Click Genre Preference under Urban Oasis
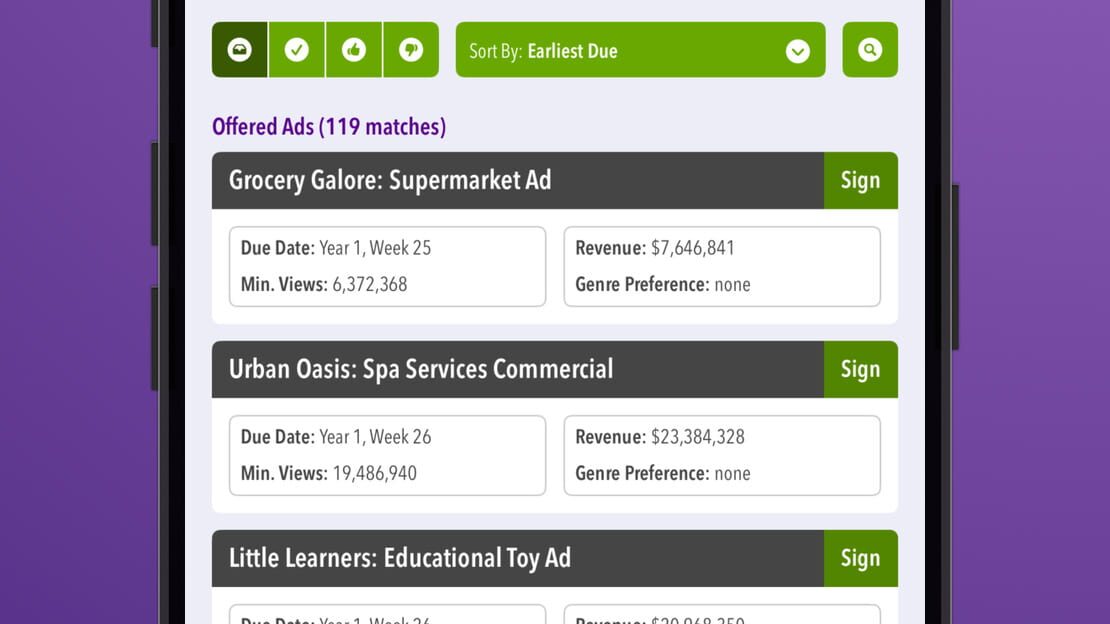The image size is (1110, 624). (x=663, y=473)
